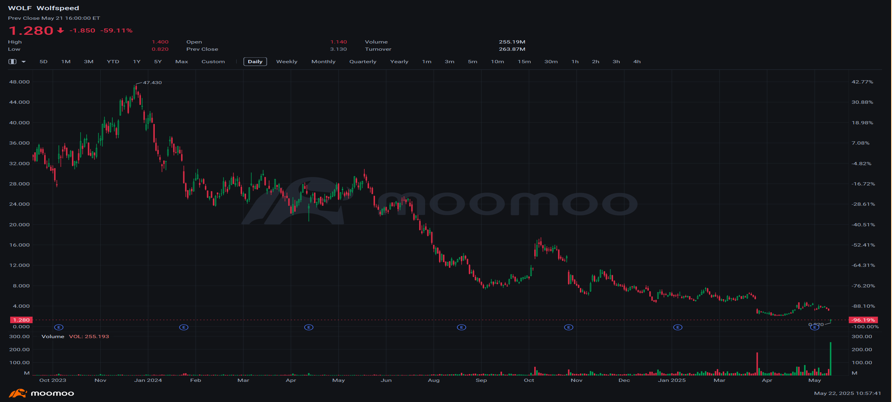Select the 5Y time range
The height and width of the screenshot is (402, 892).
pos(158,61)
